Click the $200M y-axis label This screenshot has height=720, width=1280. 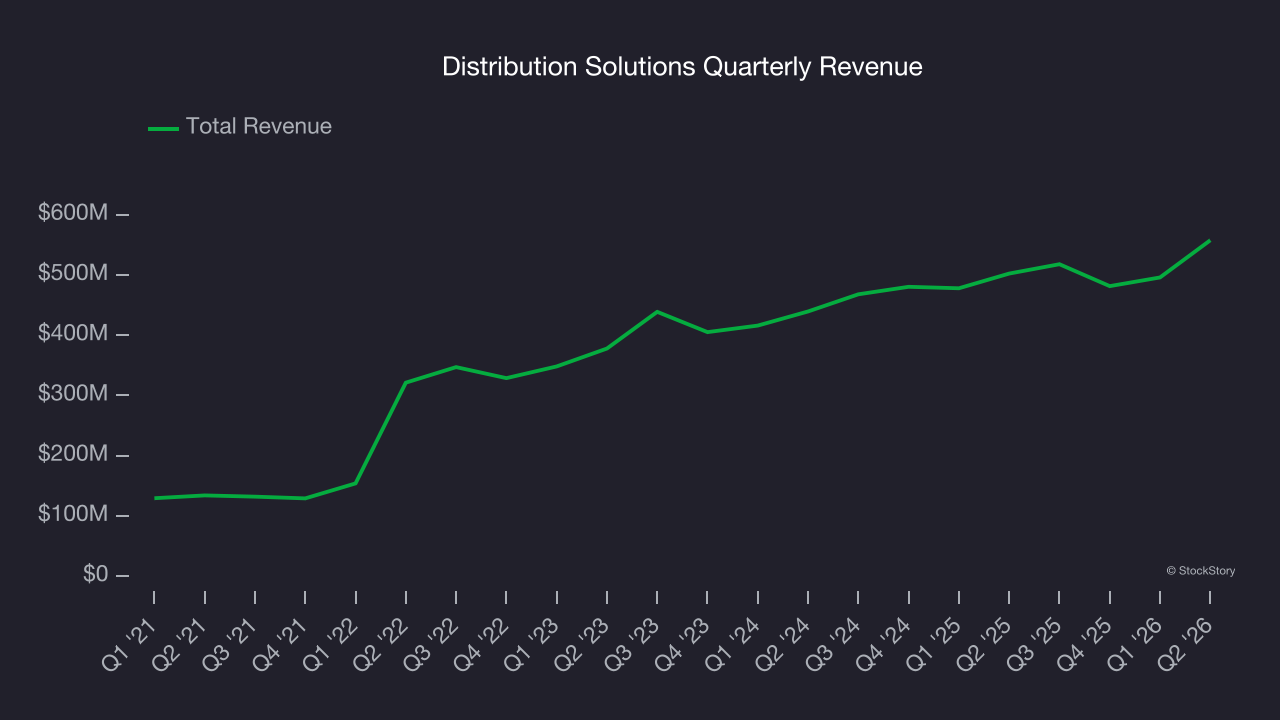pos(73,454)
